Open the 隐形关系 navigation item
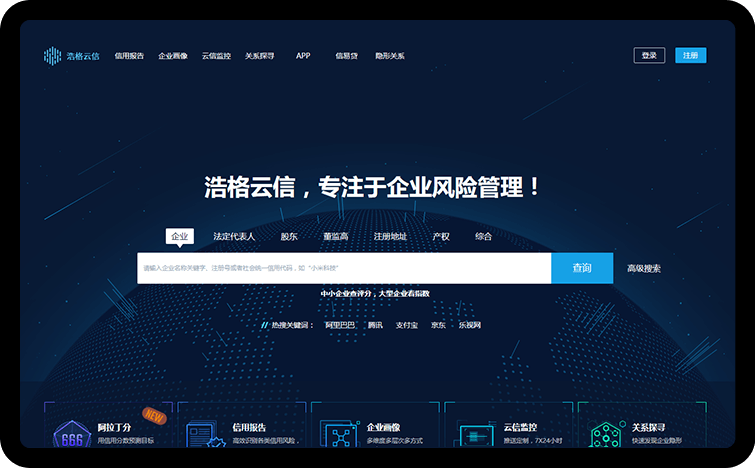755x468 pixels. (390, 56)
